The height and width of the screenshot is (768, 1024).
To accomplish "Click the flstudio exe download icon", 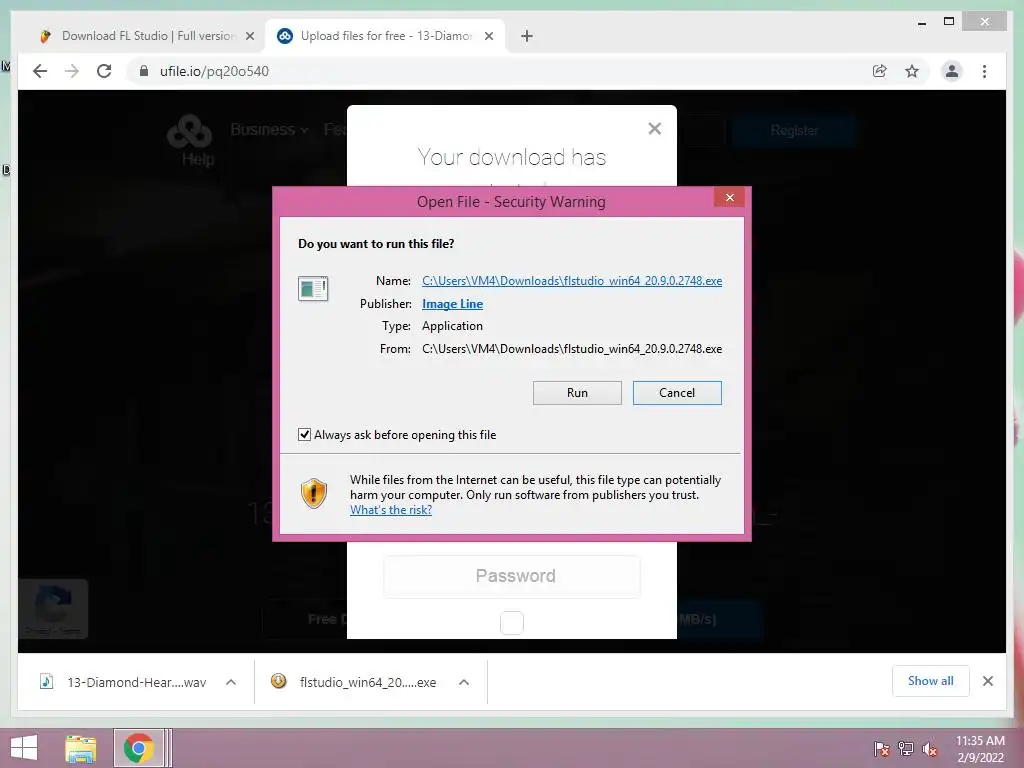I will (x=279, y=681).
